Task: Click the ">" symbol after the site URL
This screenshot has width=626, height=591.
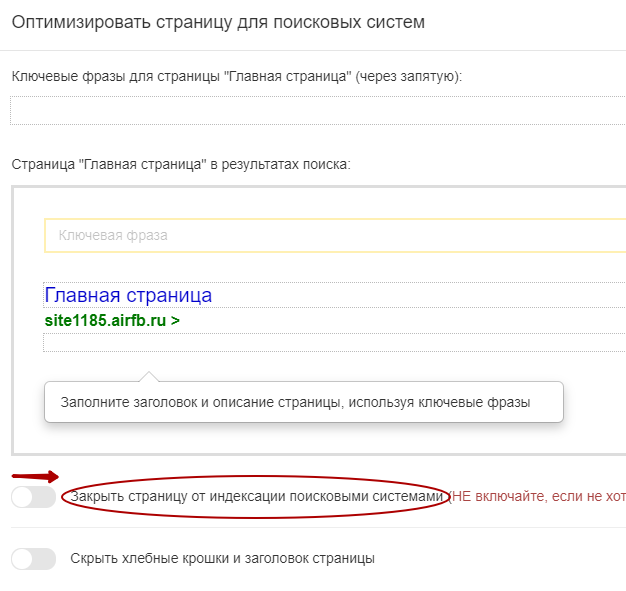Action: point(175,321)
